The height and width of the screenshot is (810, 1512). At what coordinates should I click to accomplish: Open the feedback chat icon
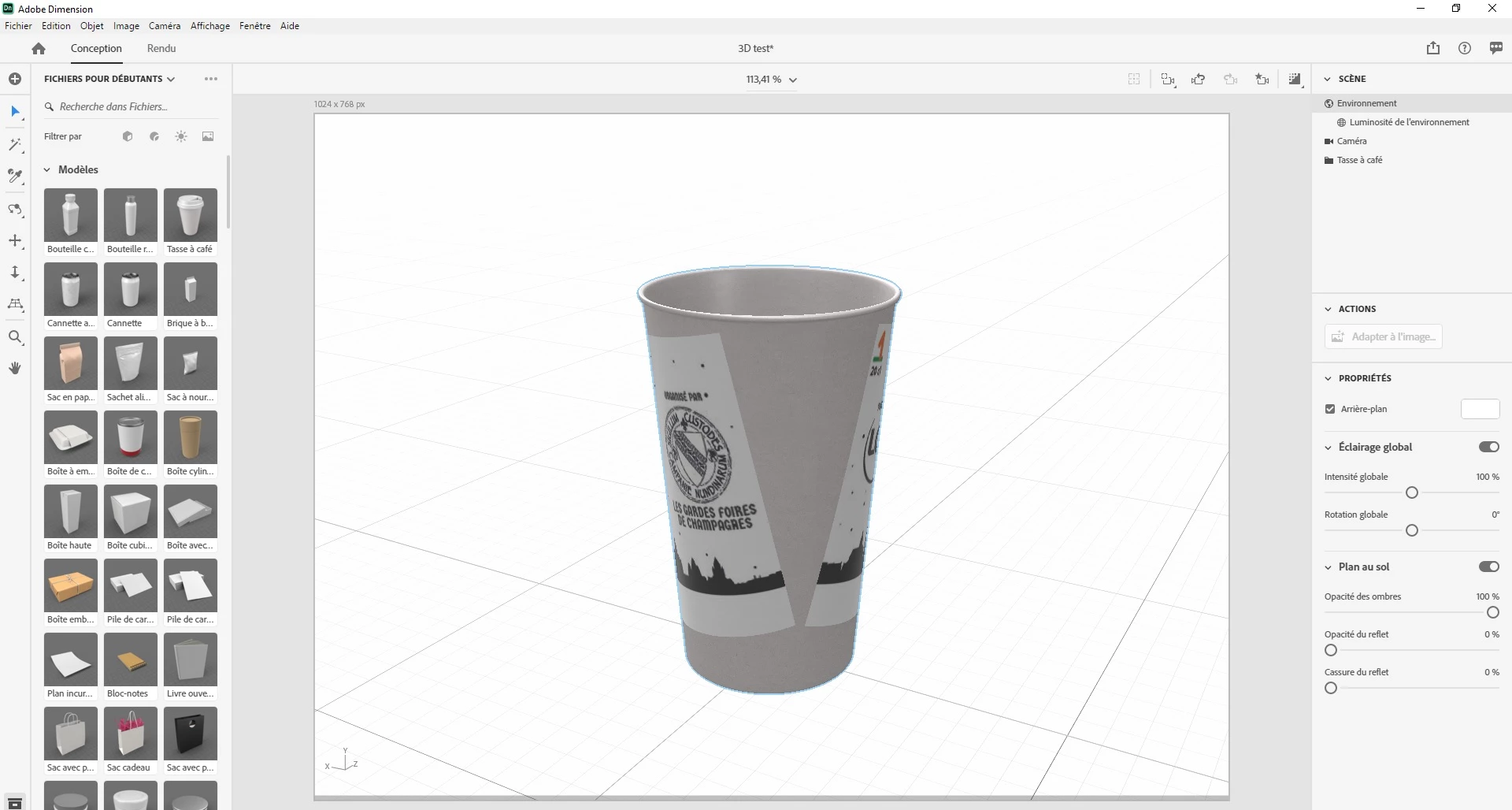(1496, 48)
